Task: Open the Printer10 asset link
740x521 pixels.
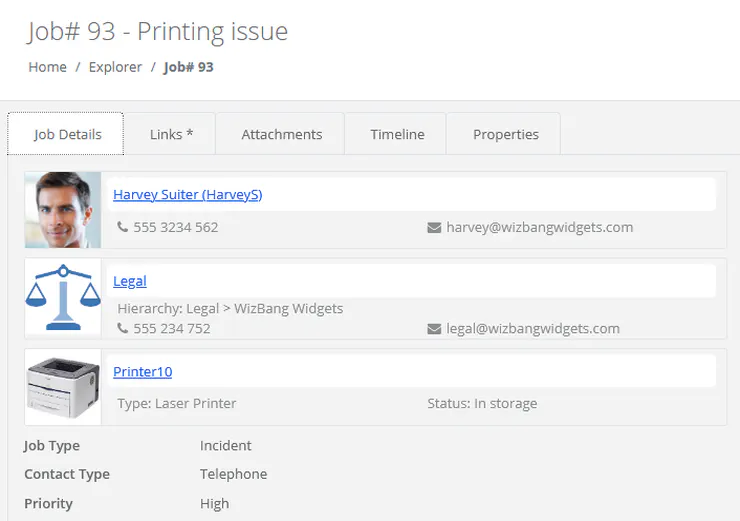Action: tap(142, 371)
